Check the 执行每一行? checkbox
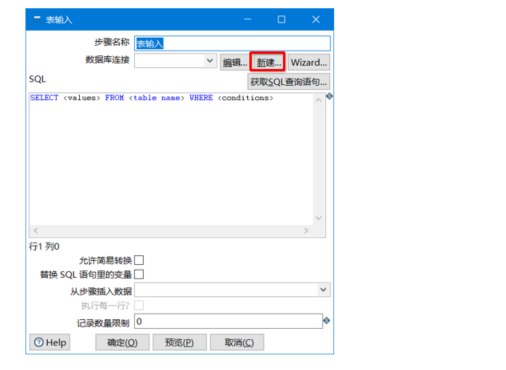This screenshot has width=506, height=370. pos(139,305)
